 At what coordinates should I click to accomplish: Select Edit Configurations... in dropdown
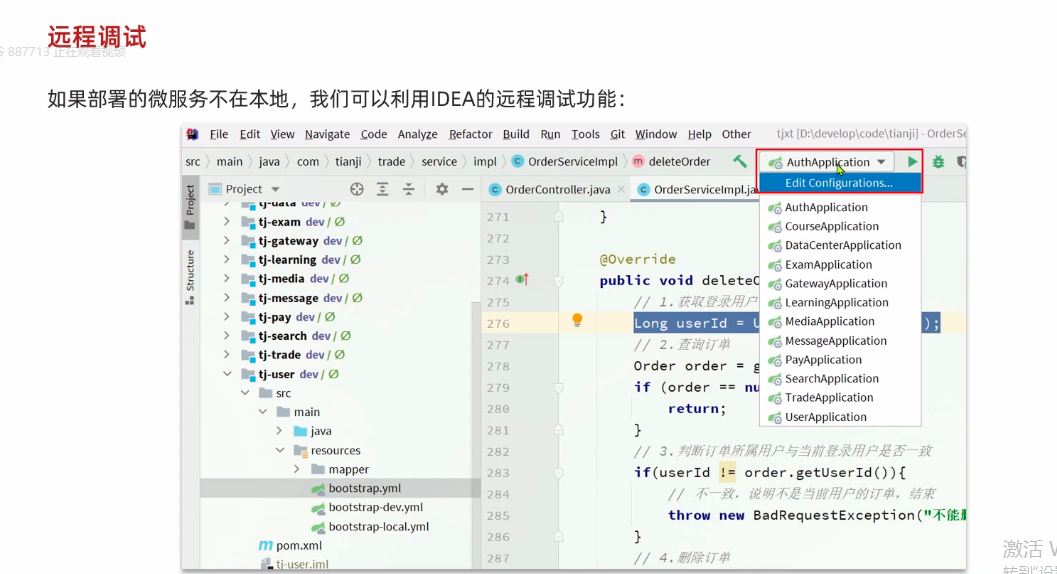pyautogui.click(x=840, y=183)
